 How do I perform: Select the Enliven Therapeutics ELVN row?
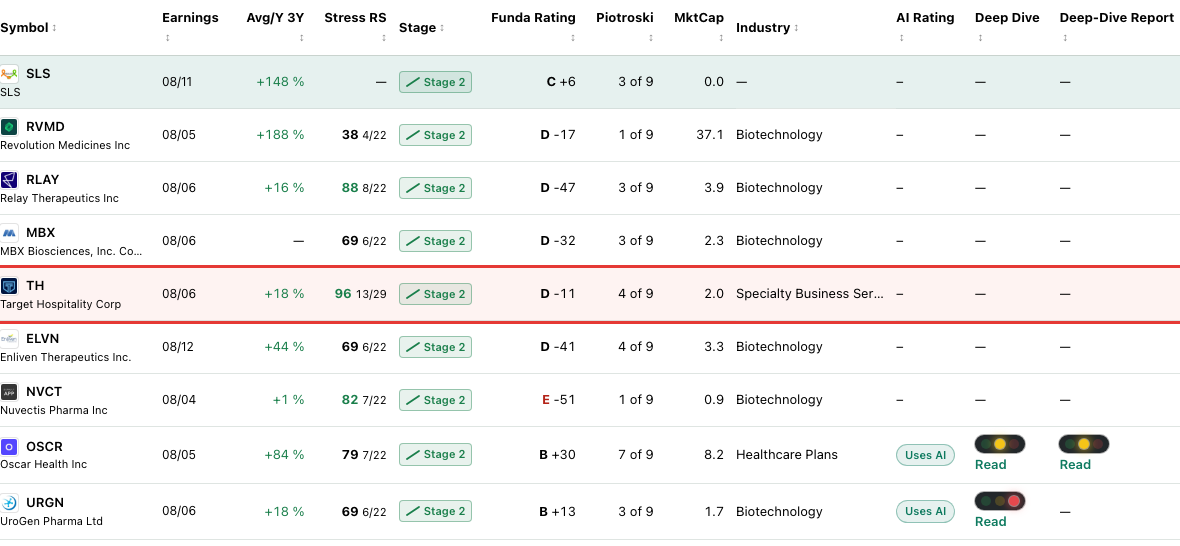(x=590, y=347)
